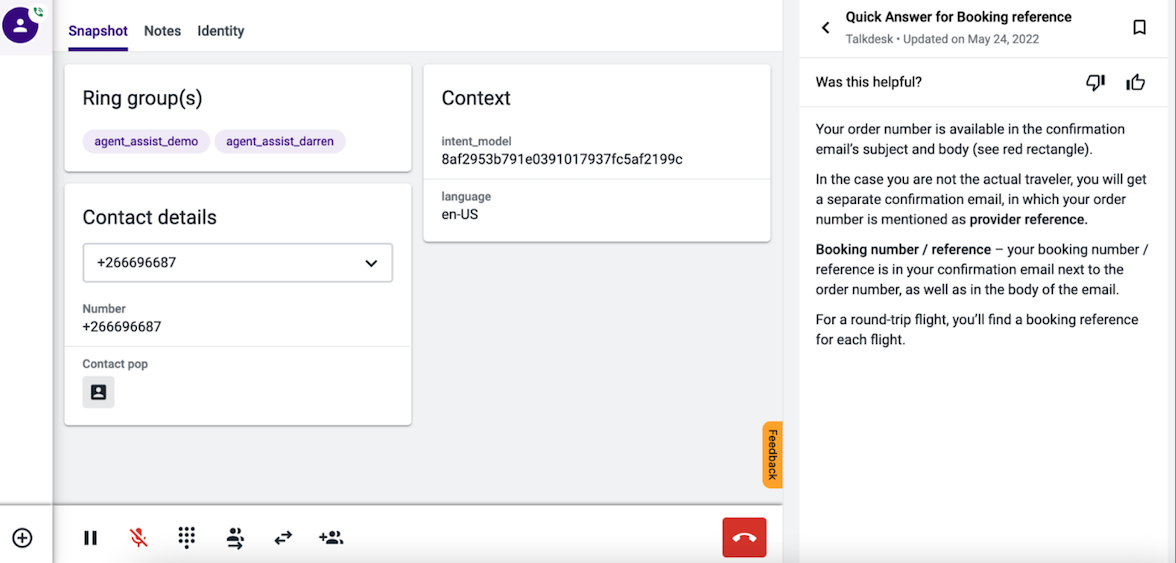Put the call on hold
This screenshot has width=1176, height=563.
(x=91, y=538)
